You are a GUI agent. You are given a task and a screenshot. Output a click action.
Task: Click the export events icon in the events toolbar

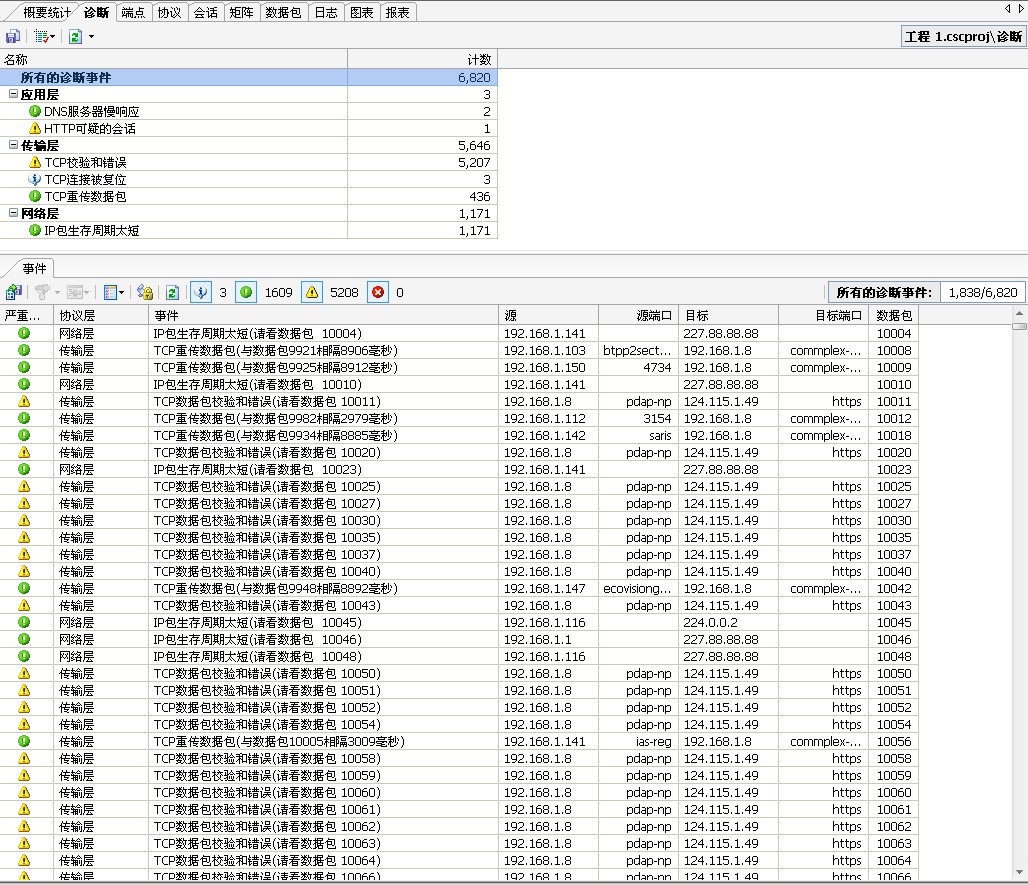coord(13,292)
